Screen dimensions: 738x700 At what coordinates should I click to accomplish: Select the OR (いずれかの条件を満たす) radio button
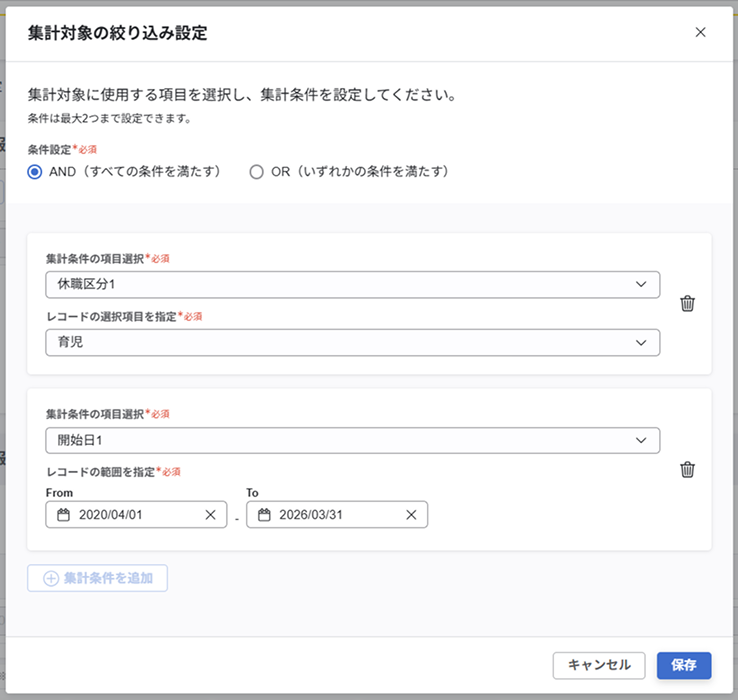[x=257, y=171]
